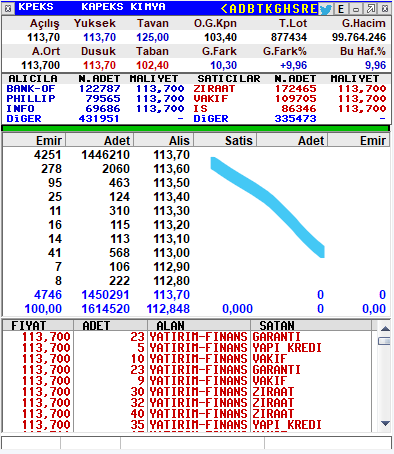Click the bid quantity 1446210
The width and height of the screenshot is (394, 454).
[x=105, y=155]
